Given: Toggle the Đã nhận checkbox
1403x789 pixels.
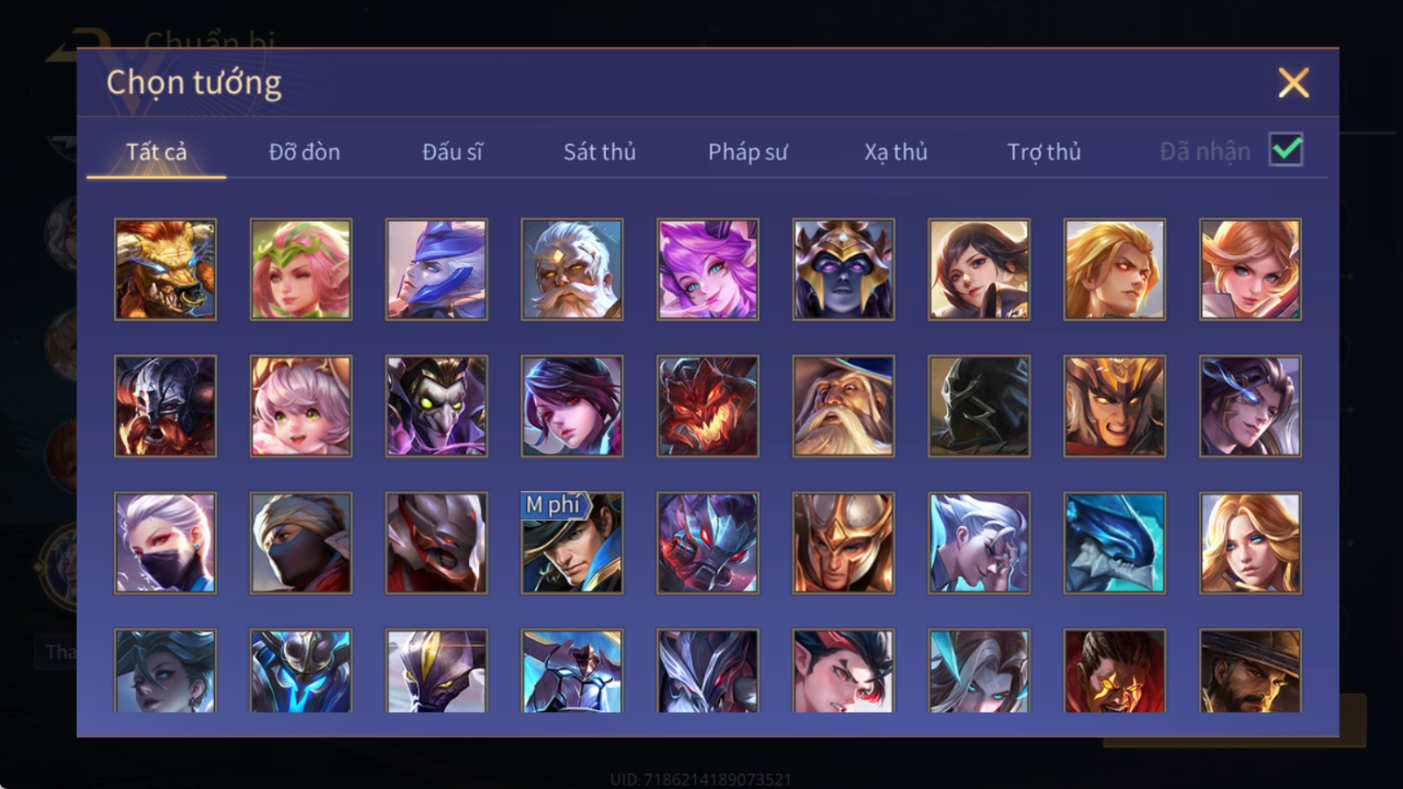Looking at the screenshot, I should pyautogui.click(x=1286, y=150).
